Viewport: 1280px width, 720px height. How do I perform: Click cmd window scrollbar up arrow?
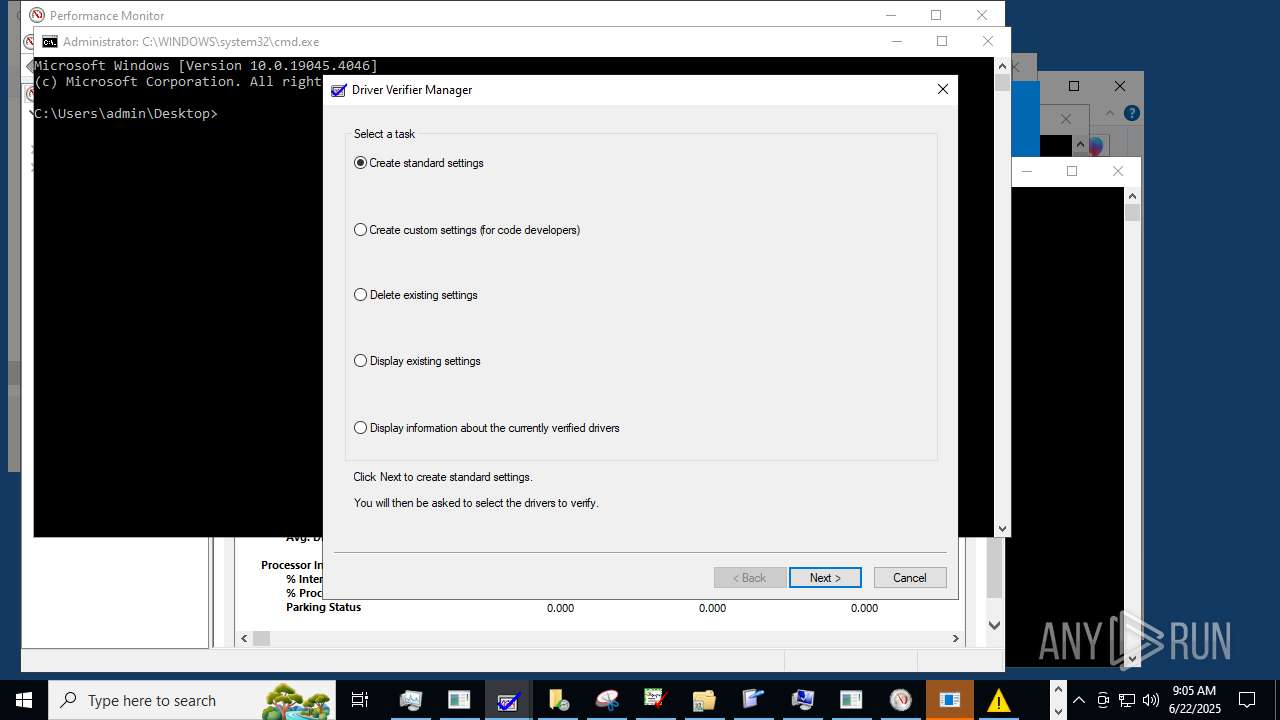1002,65
